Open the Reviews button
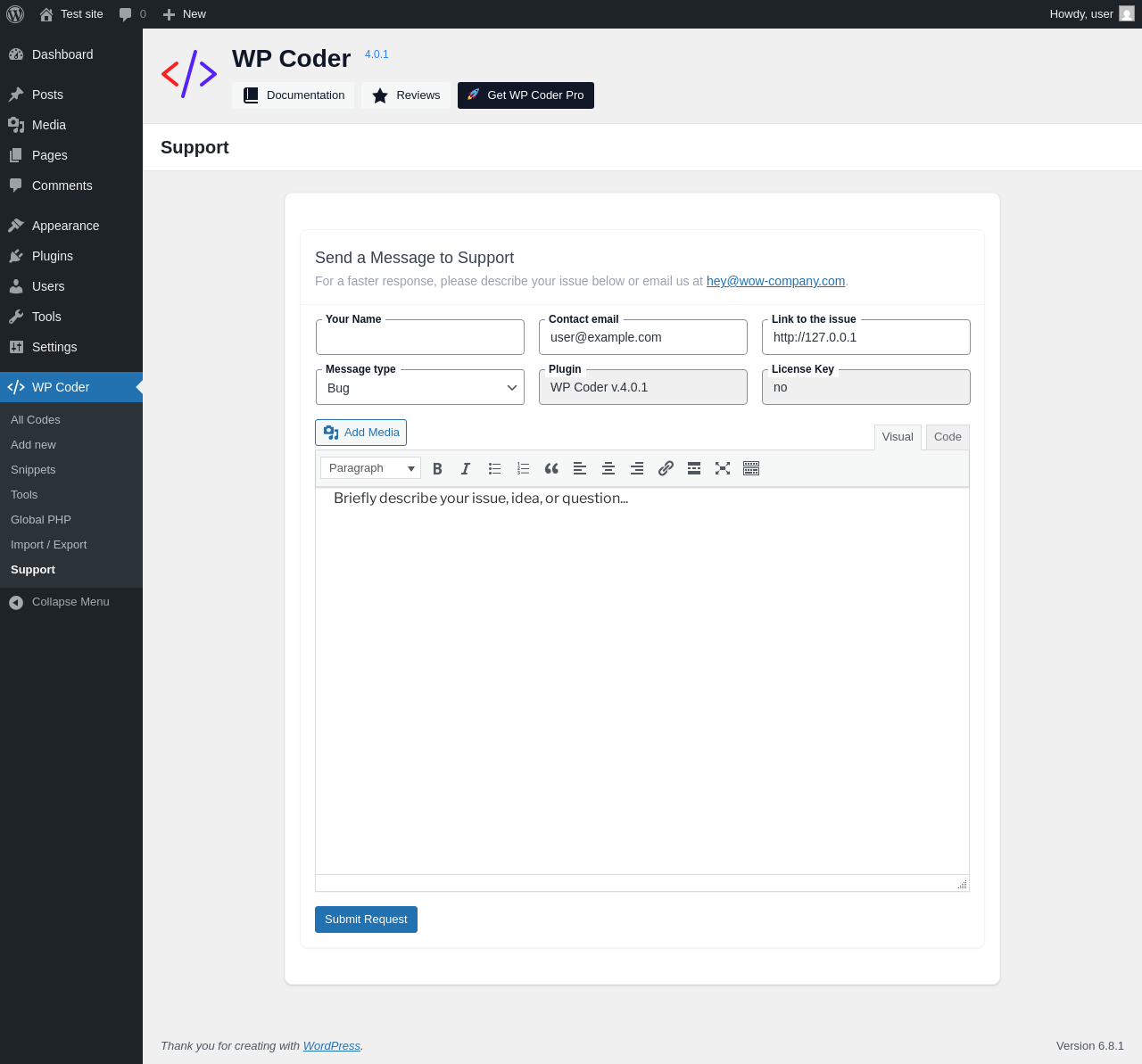1142x1064 pixels. (x=405, y=95)
